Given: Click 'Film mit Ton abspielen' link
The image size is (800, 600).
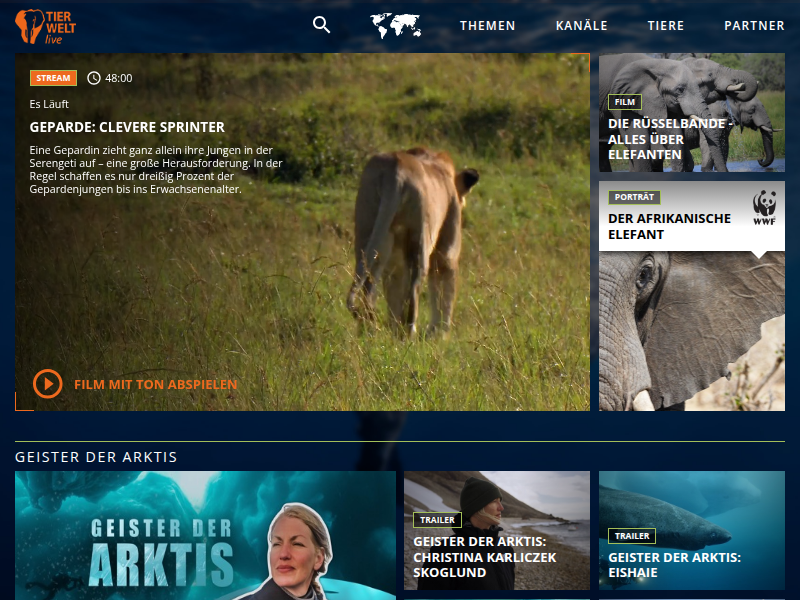Looking at the screenshot, I should point(156,384).
